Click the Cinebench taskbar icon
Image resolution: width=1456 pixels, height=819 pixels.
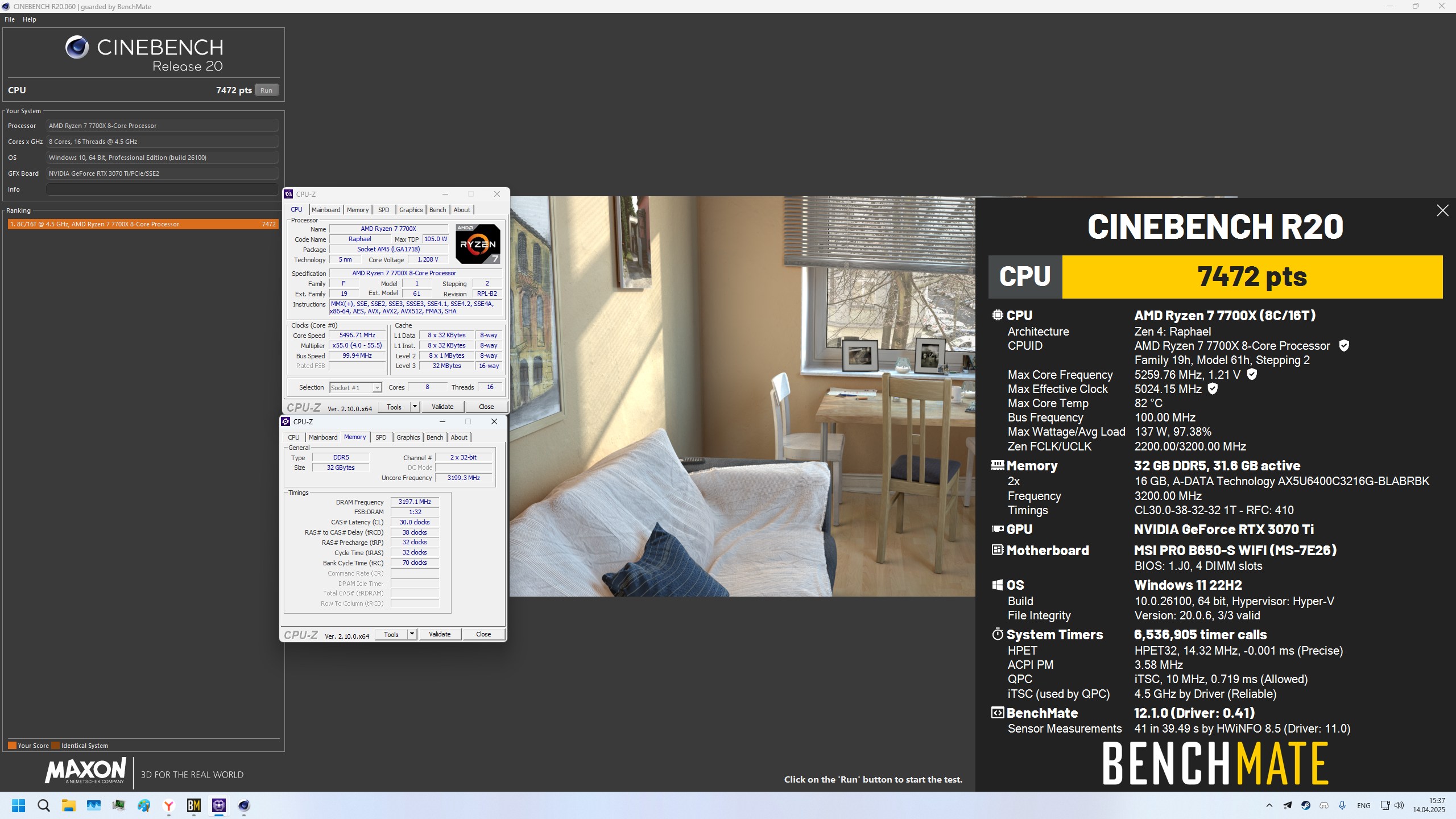pos(244,805)
